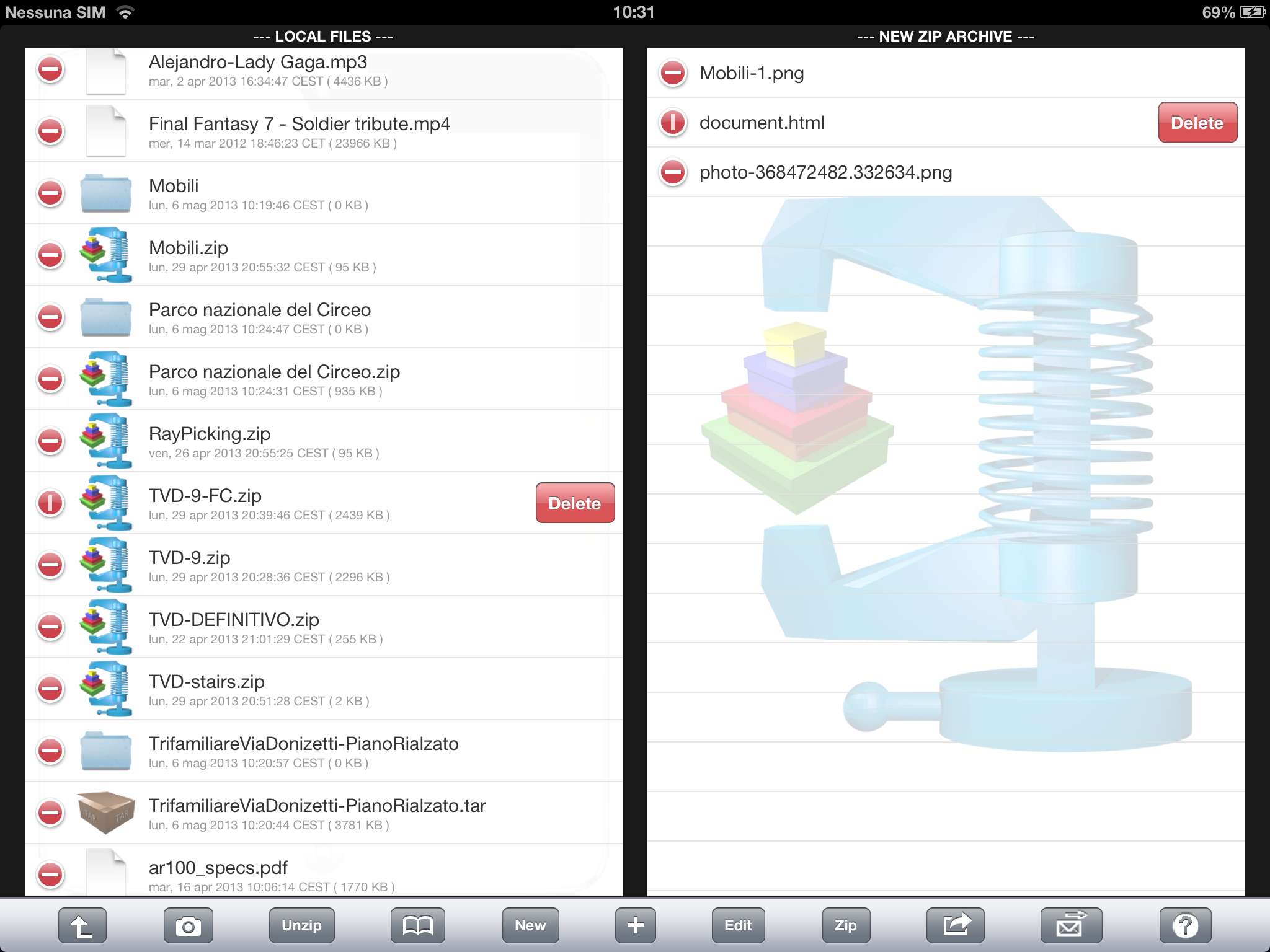Open the question mark help icon

[1185, 925]
